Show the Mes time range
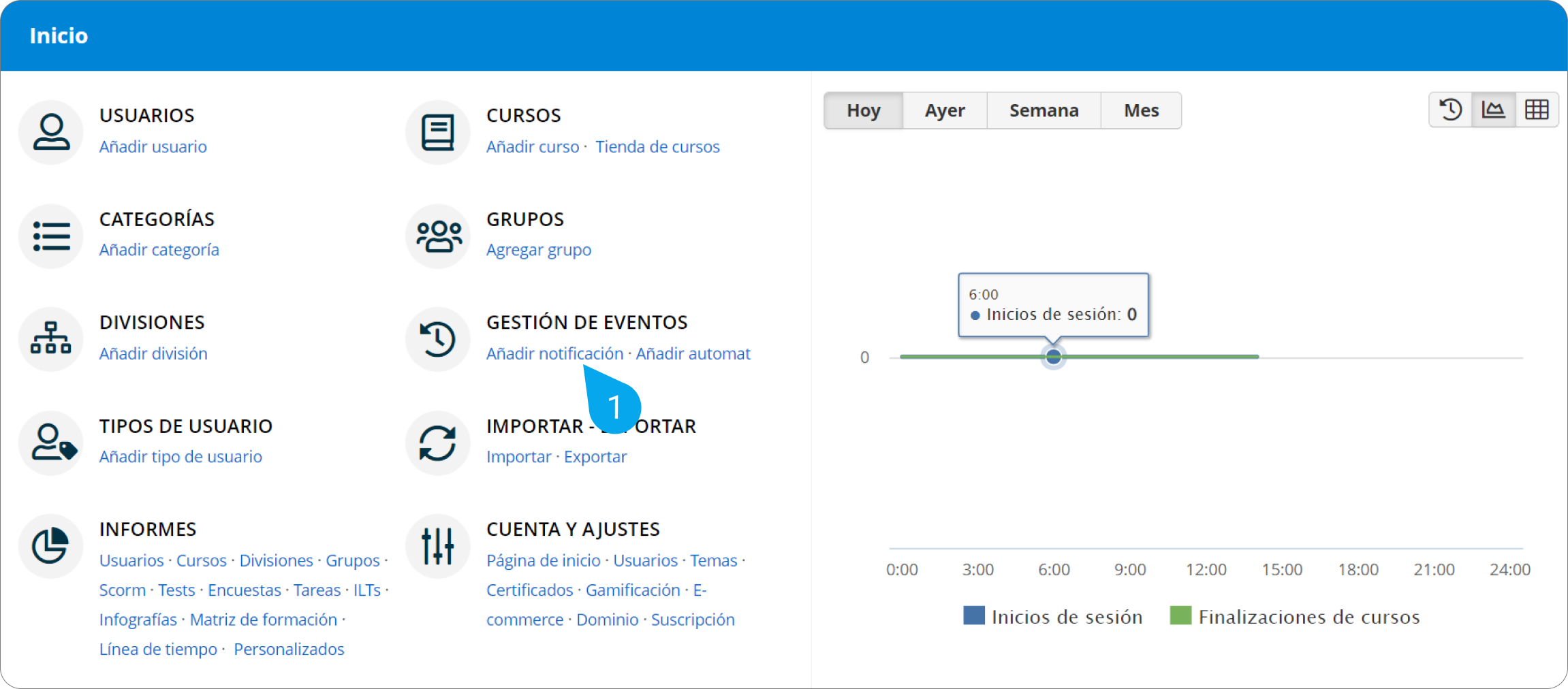 [x=1141, y=110]
